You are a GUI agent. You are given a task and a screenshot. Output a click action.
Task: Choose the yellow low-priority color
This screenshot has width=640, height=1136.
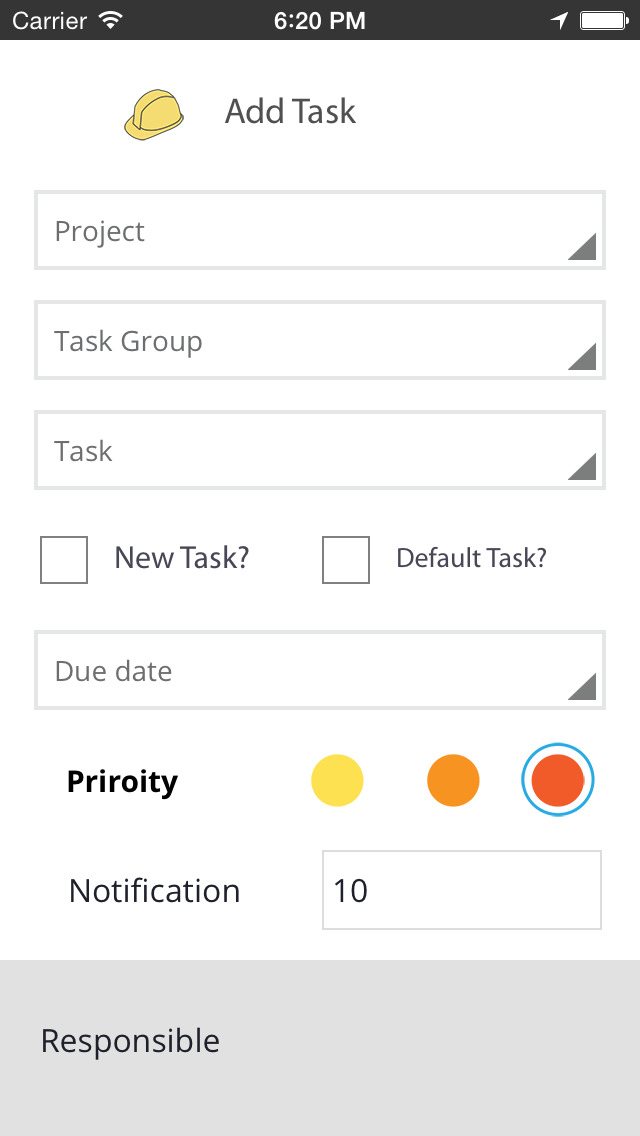338,780
